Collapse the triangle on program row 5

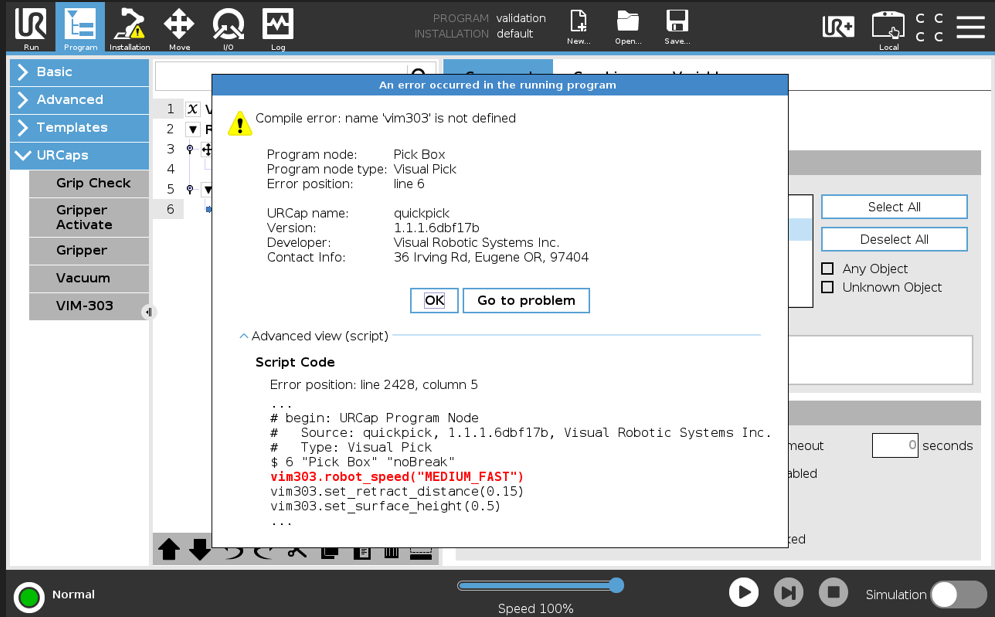pyautogui.click(x=207, y=189)
